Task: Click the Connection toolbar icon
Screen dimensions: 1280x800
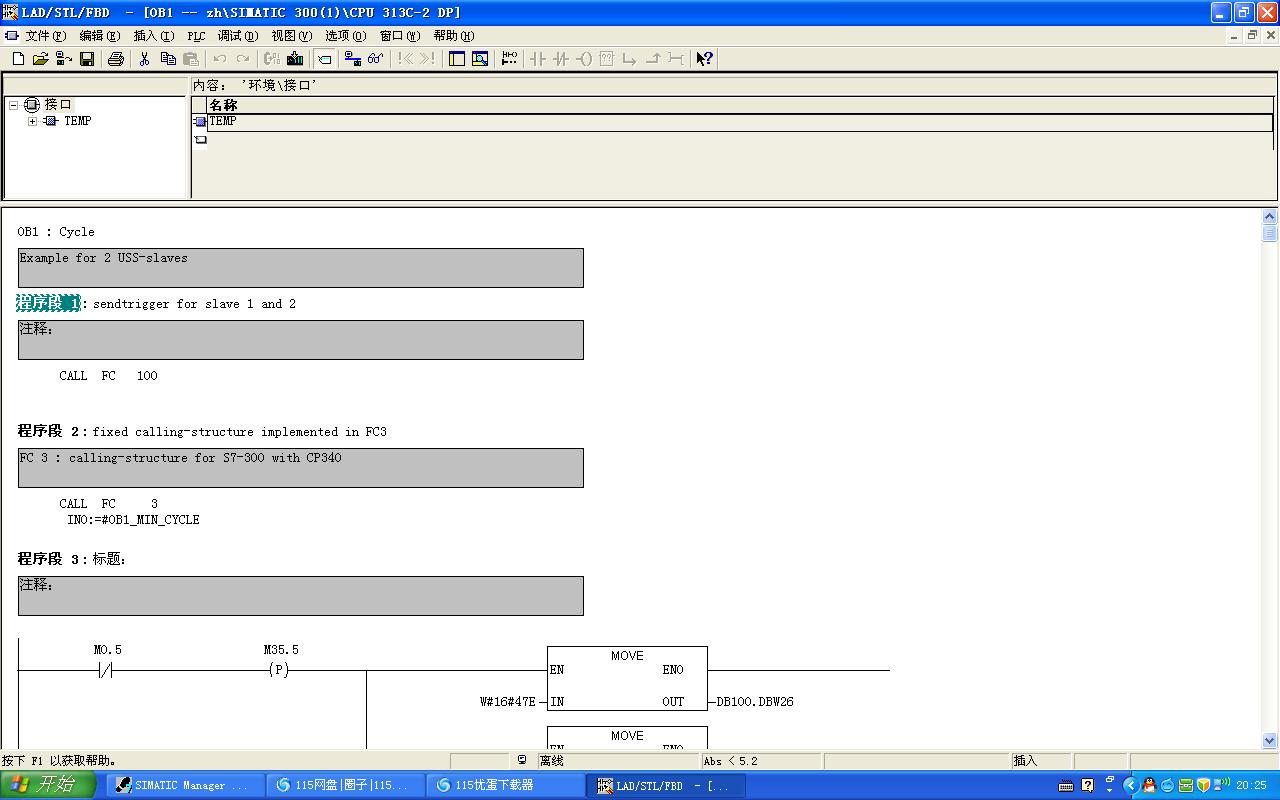Action: point(676,59)
